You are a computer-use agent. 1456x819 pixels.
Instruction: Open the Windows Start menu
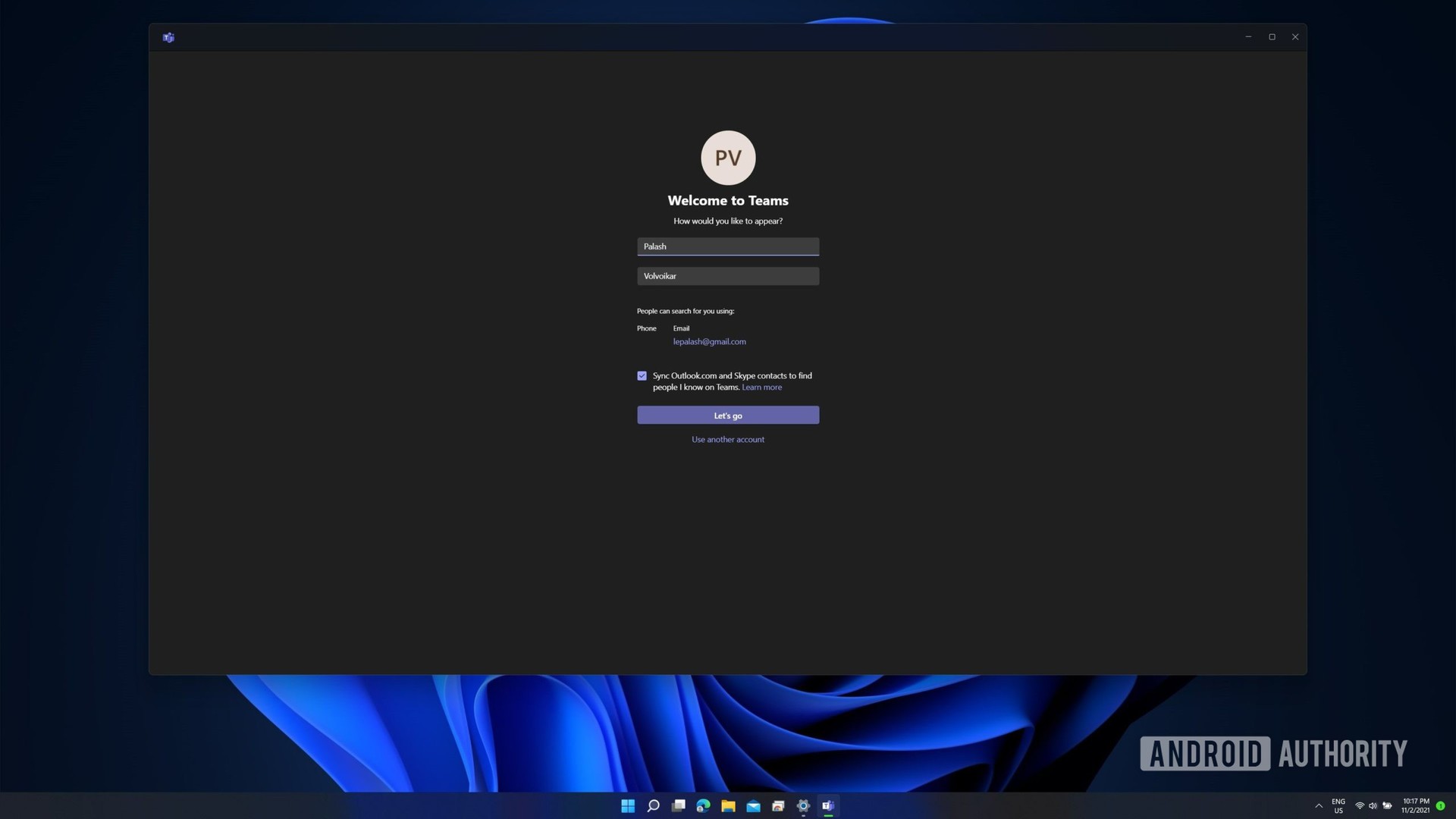pyautogui.click(x=628, y=806)
